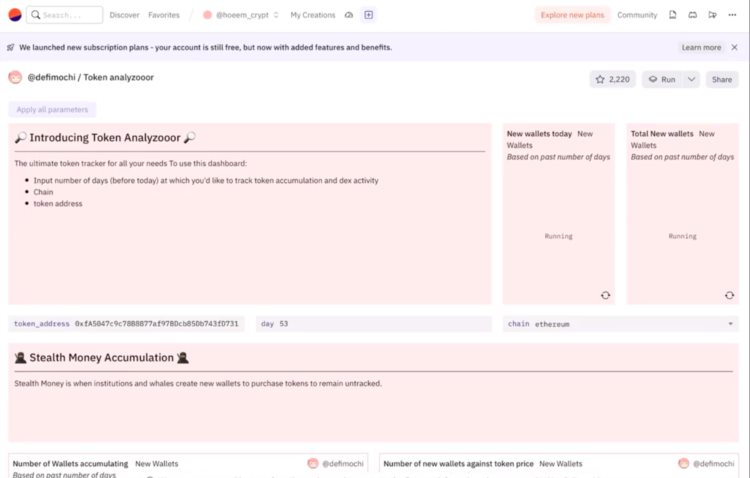
Task: Open the three-dots more menu in header
Action: point(733,15)
